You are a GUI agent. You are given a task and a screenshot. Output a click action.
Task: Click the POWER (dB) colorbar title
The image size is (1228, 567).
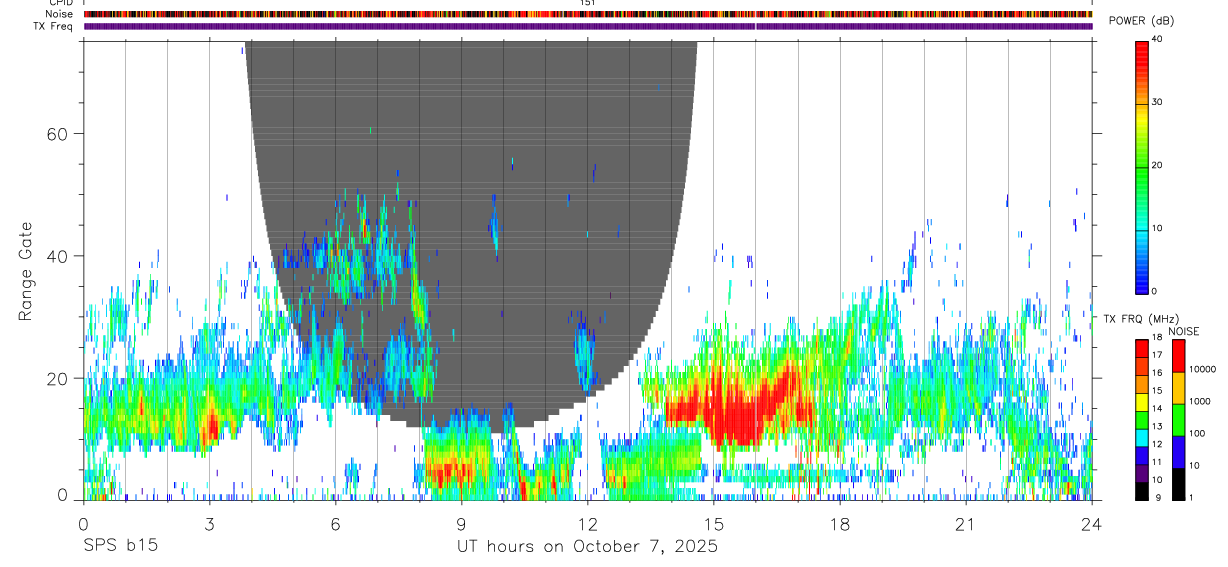[1142, 22]
